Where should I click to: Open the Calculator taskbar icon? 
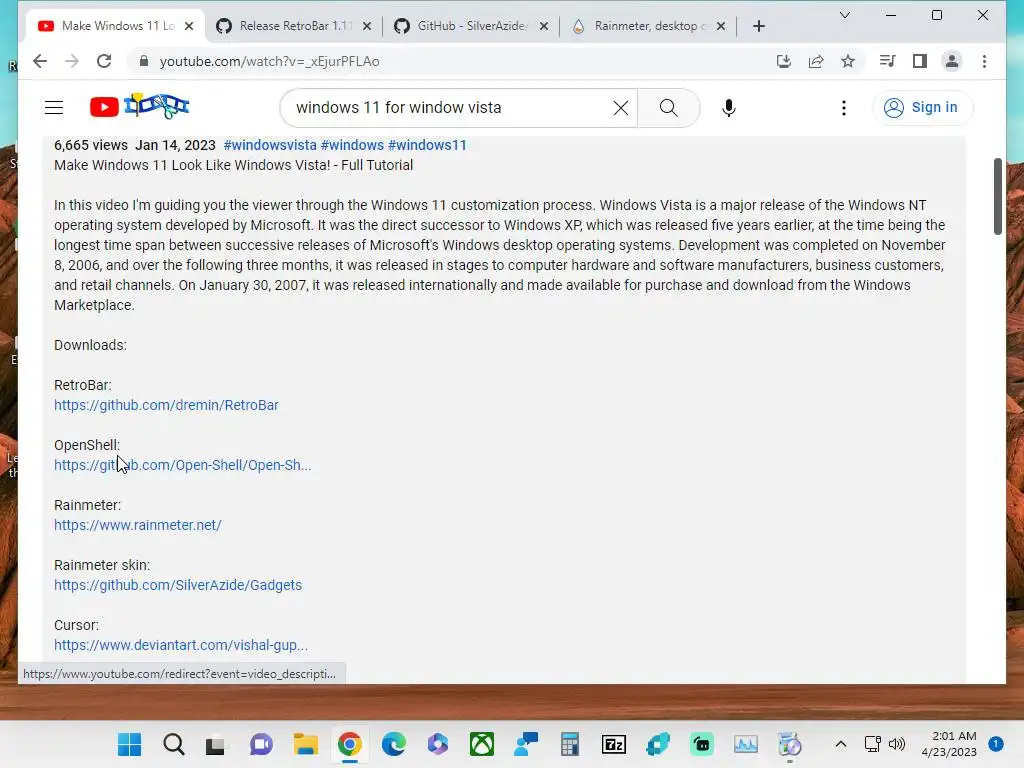coord(569,744)
